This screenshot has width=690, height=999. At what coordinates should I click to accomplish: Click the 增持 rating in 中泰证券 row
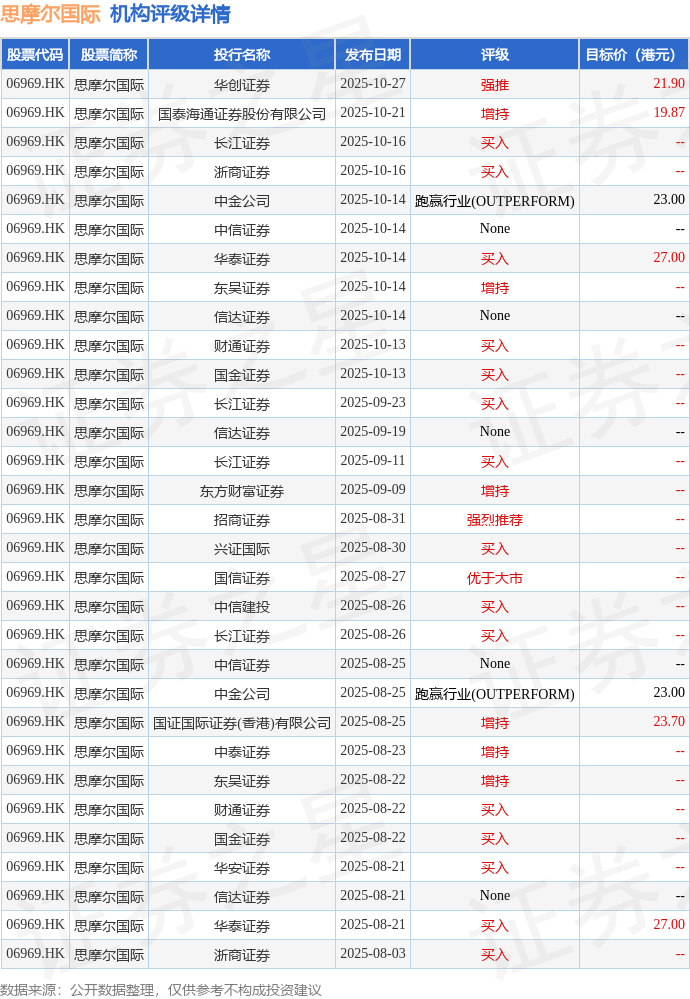coord(495,752)
